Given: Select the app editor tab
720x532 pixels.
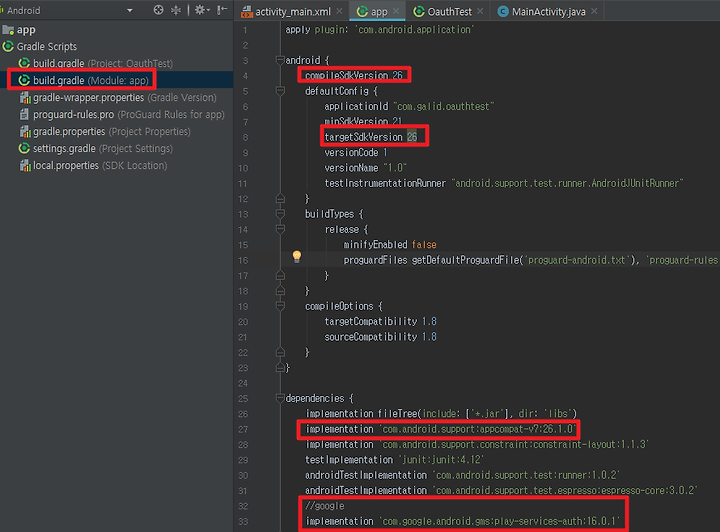Looking at the screenshot, I should (378, 11).
